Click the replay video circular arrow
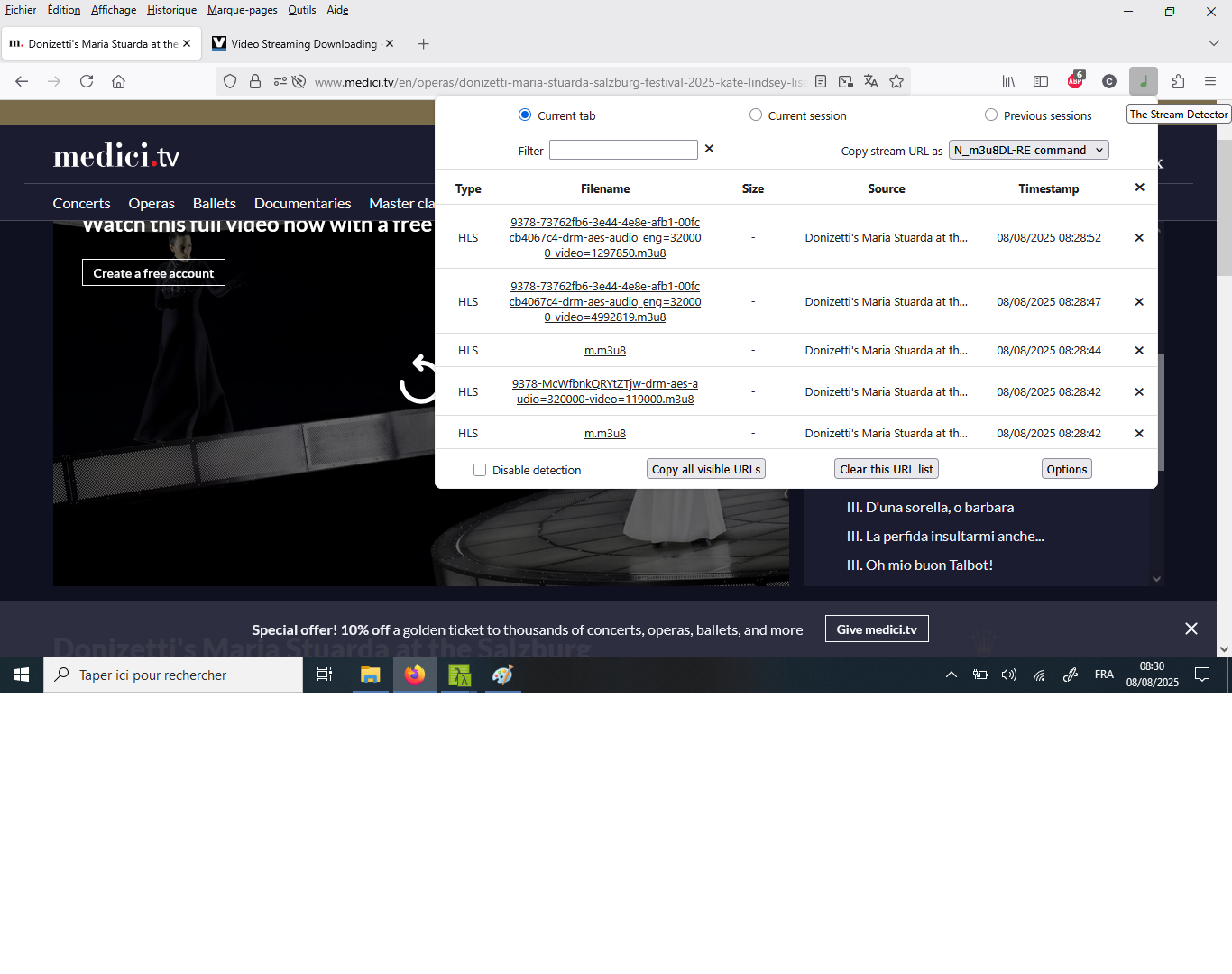This screenshot has height=974, width=1232. point(418,379)
